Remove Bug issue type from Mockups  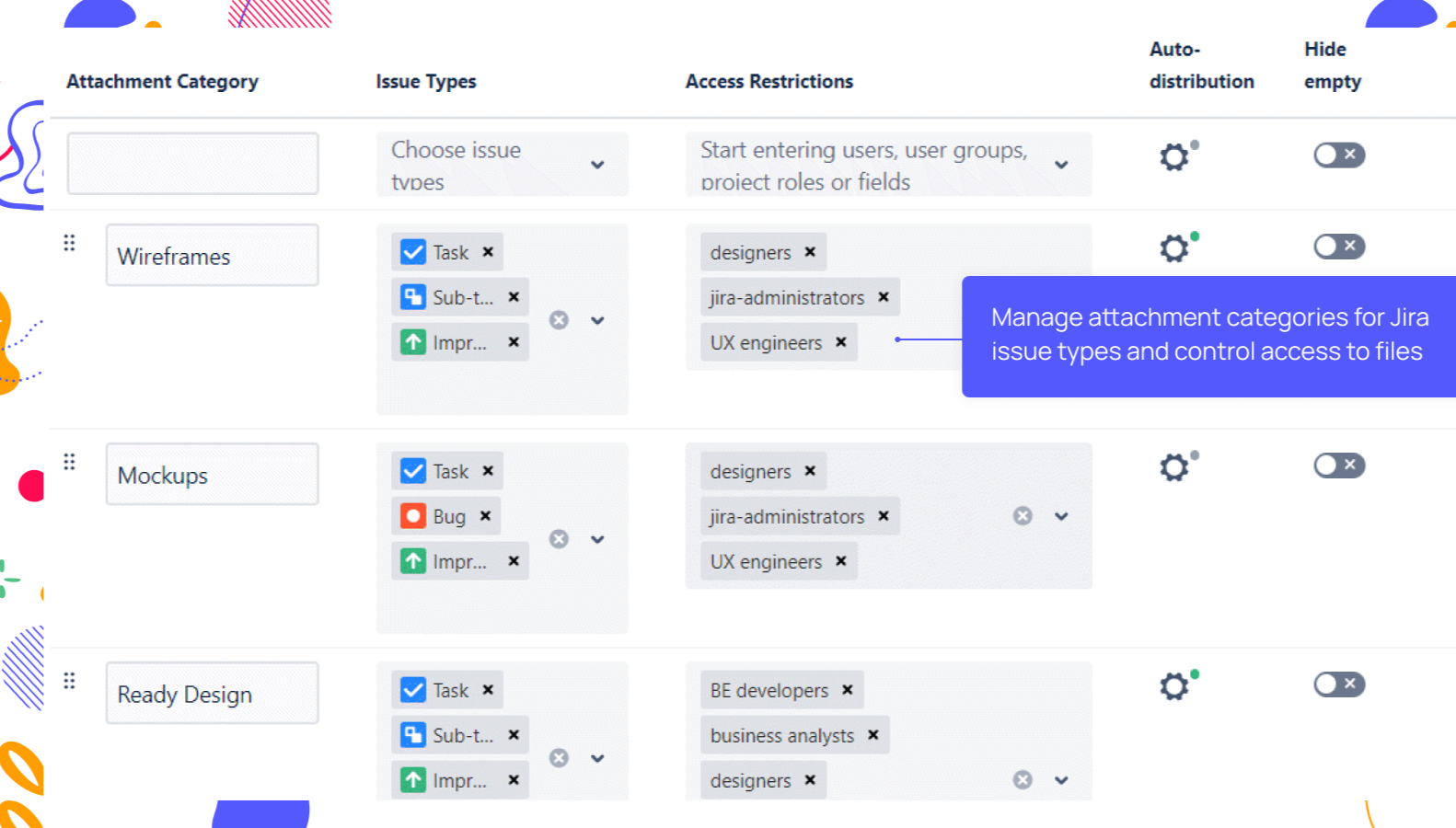pyautogui.click(x=485, y=516)
